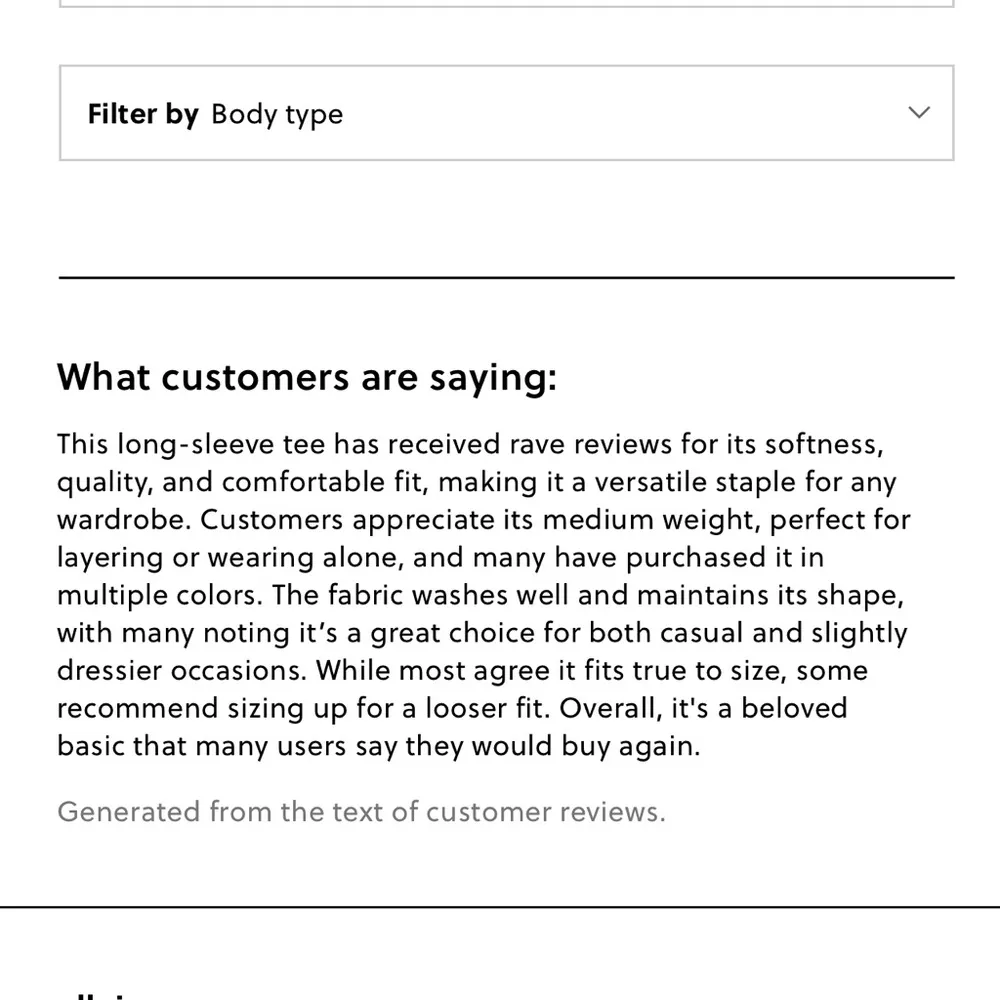Click the customer review summary paragraph
Image resolution: width=1000 pixels, height=1000 pixels.
point(480,595)
